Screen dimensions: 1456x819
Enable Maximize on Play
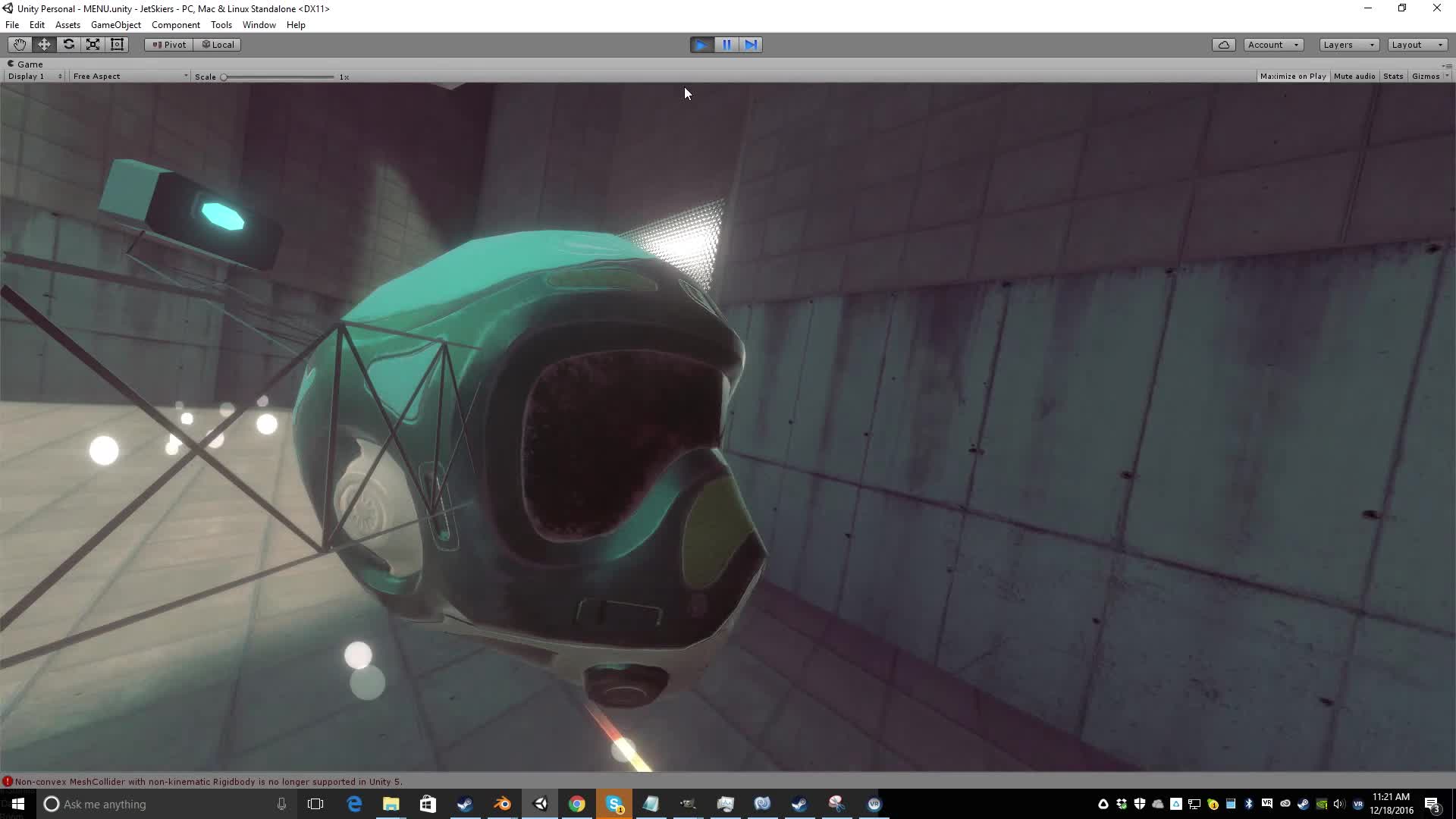click(1293, 76)
